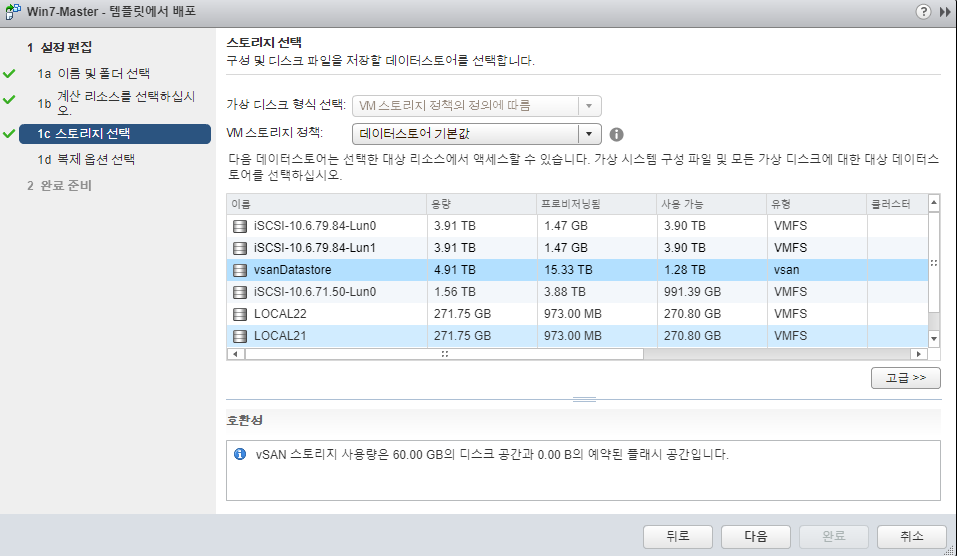
Task: Click datastore icon for LOCAL22
Action: point(240,314)
